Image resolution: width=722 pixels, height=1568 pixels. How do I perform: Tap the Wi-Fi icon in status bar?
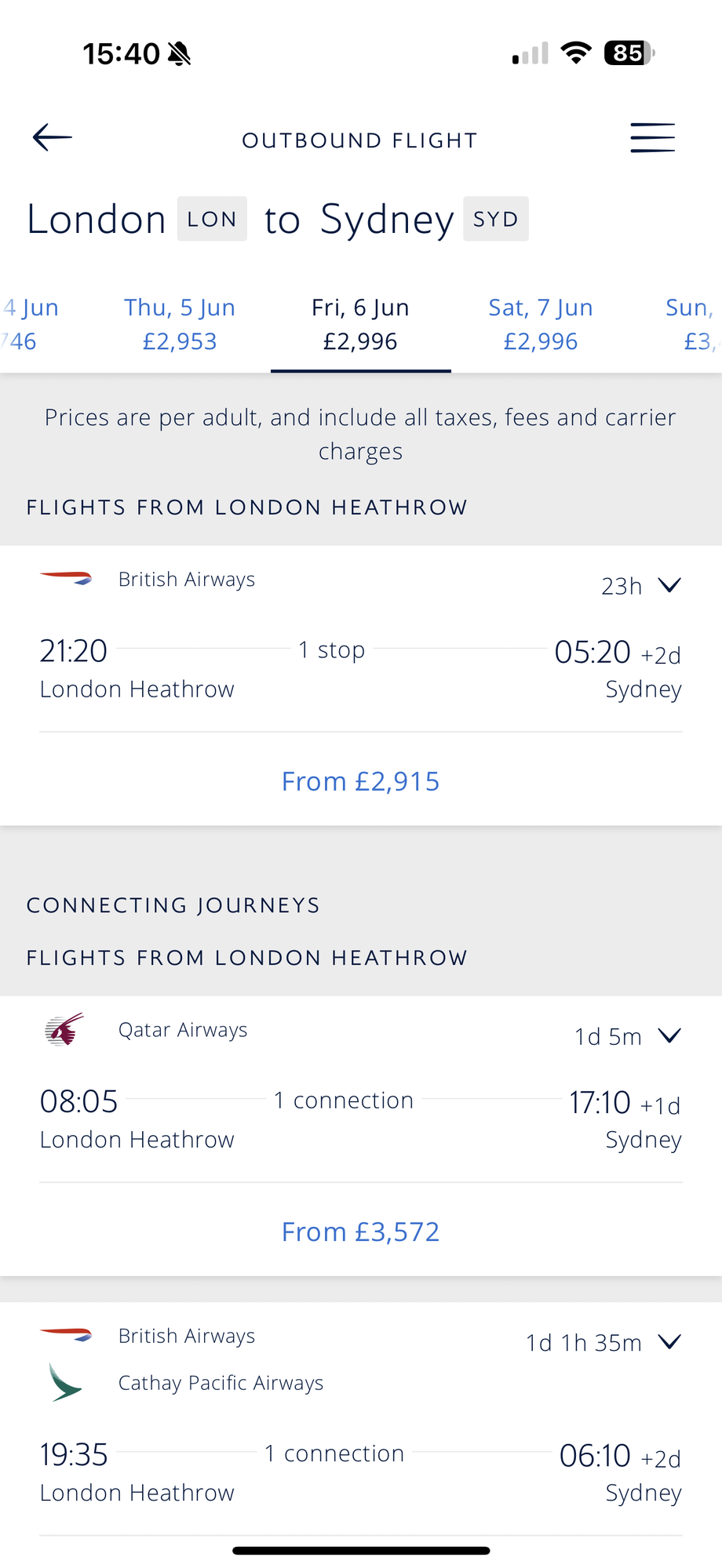tap(576, 53)
